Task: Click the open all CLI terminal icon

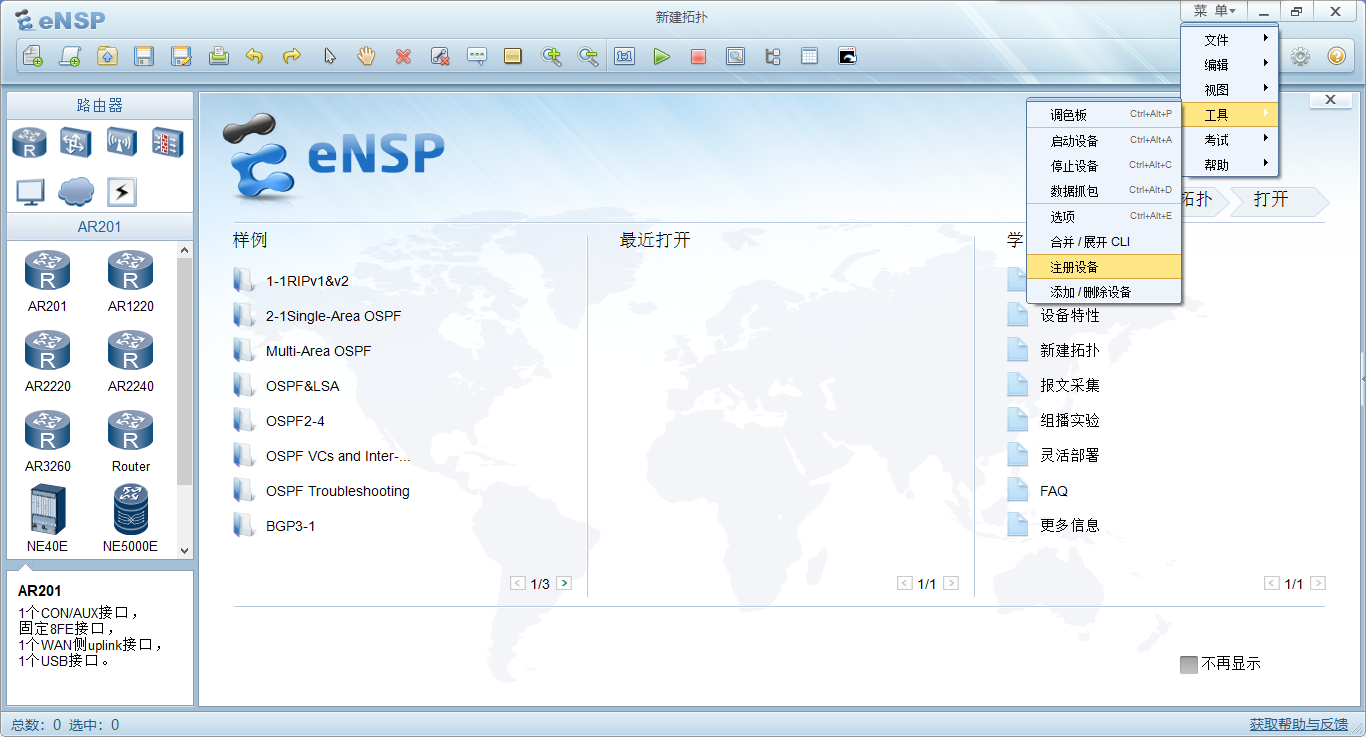Action: (847, 57)
